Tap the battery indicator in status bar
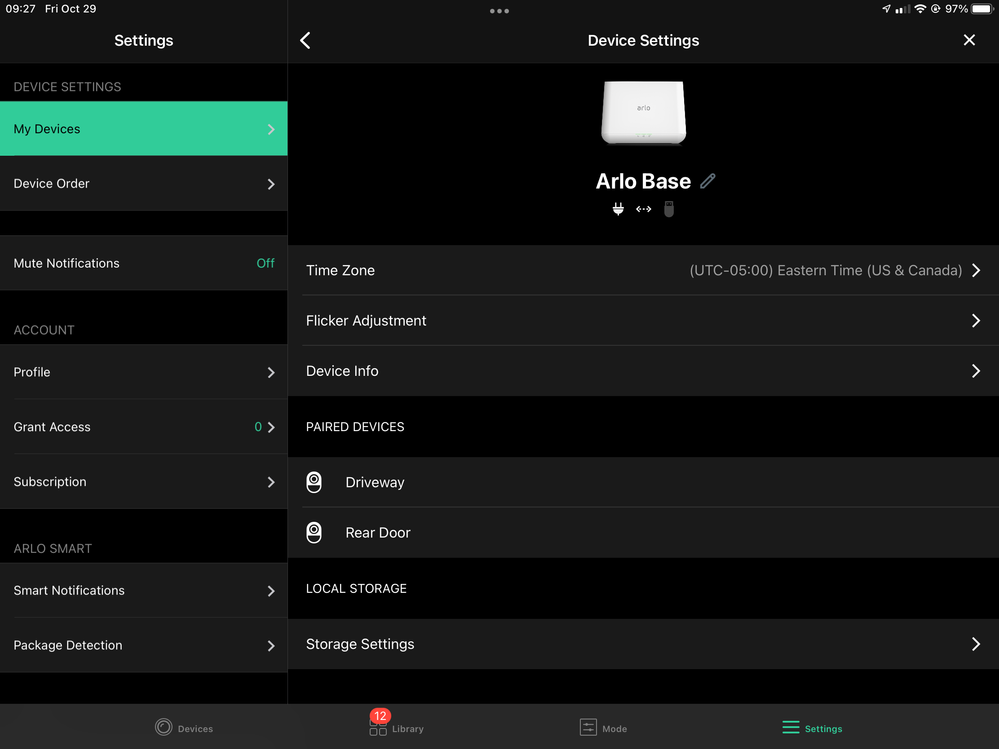This screenshot has height=749, width=999. (x=982, y=9)
